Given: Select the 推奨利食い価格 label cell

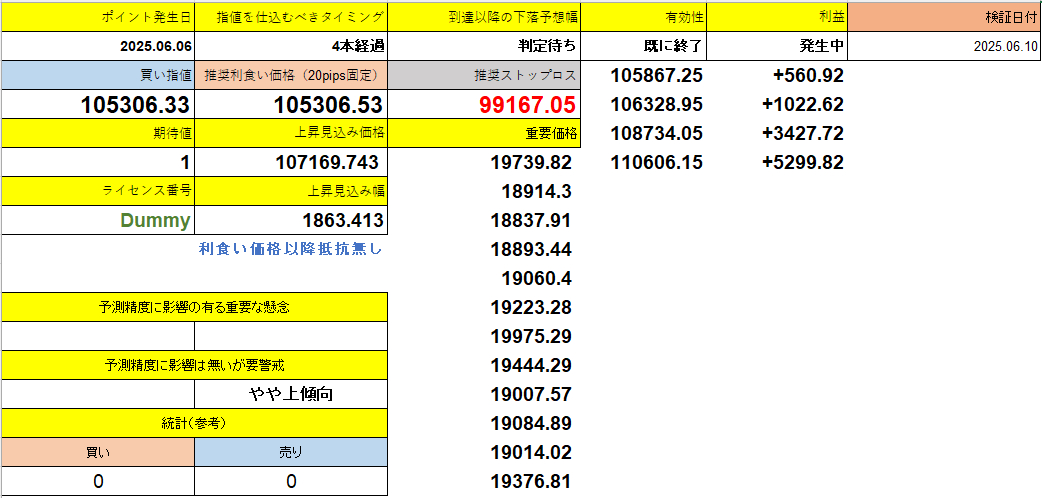Looking at the screenshot, I should 291,75.
